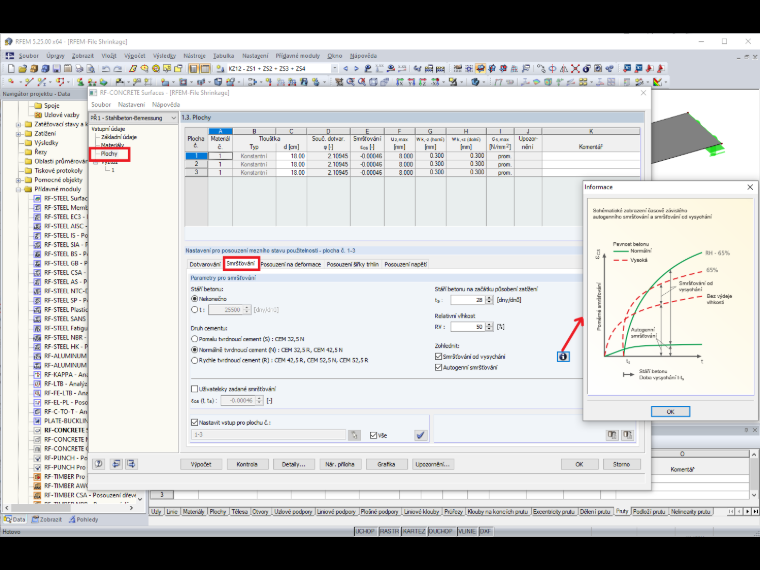760x570 pixels.
Task: Enable Uživatelsky zadané smršťování checkbox
Action: (x=195, y=389)
